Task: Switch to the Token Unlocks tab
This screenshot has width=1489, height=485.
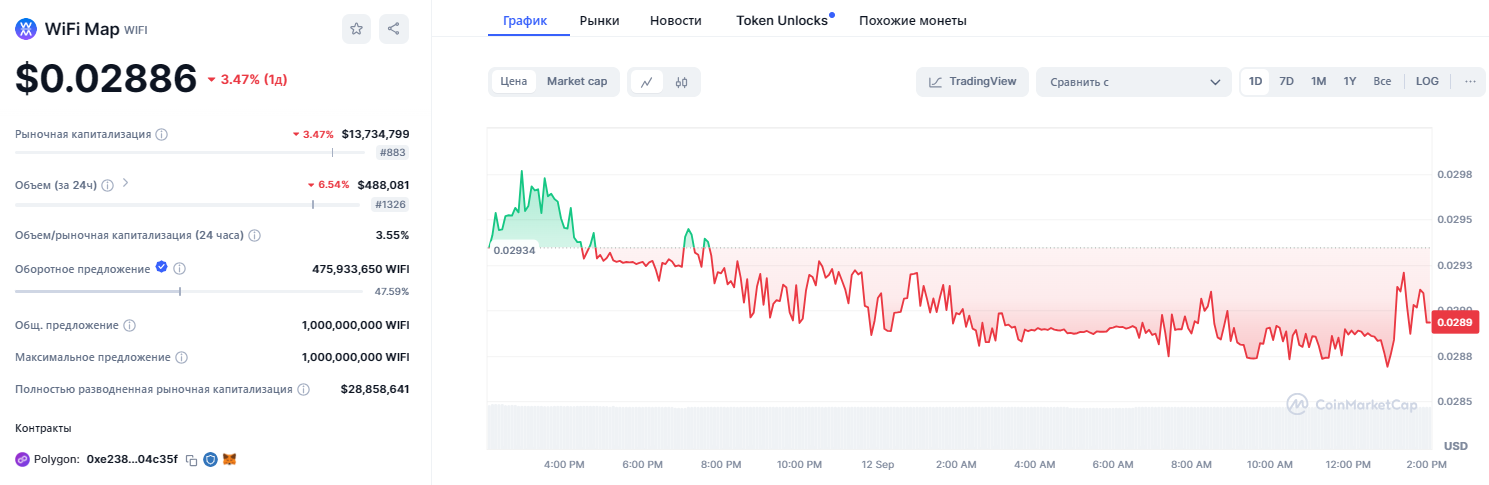Action: pos(781,20)
